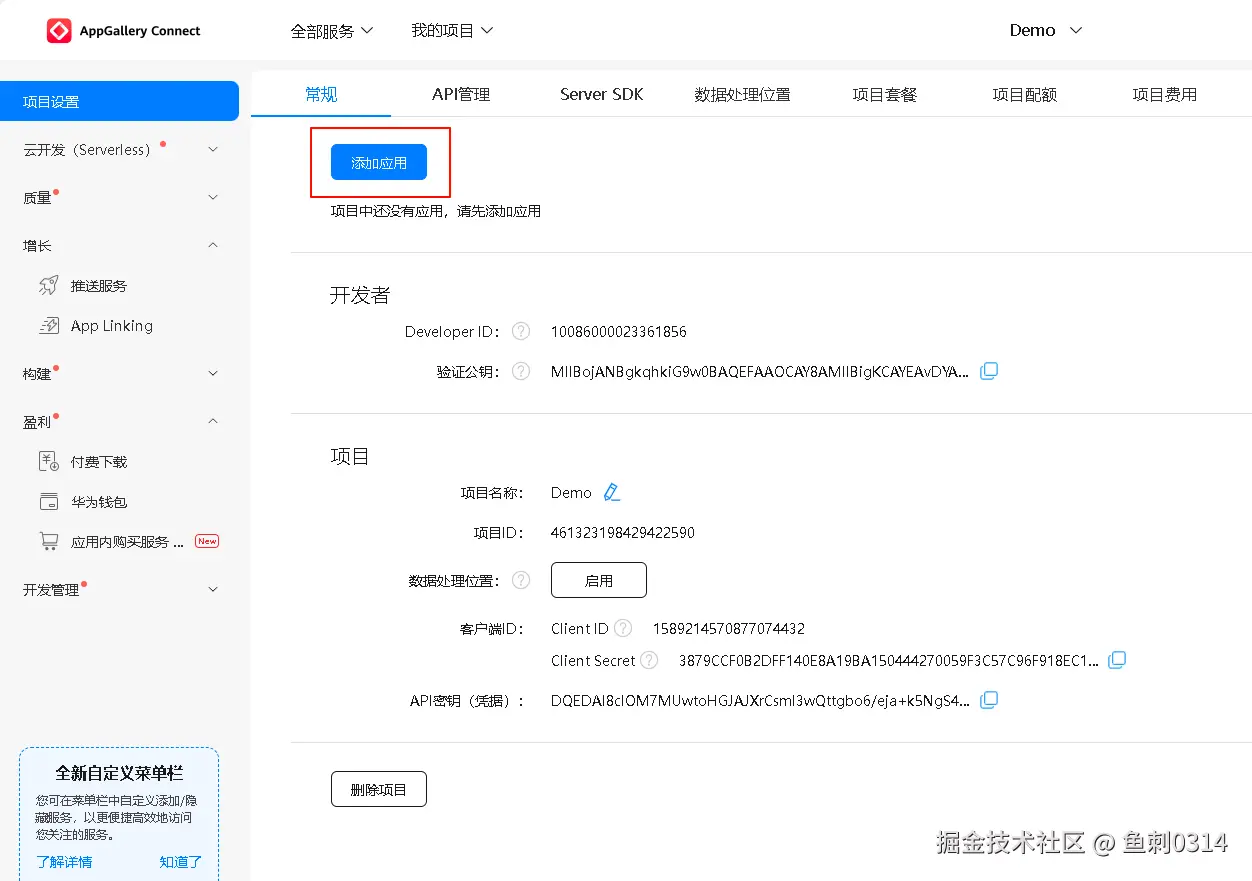This screenshot has height=881, width=1252.
Task: Click 项目ID value 461323198429422590
Action: [623, 533]
